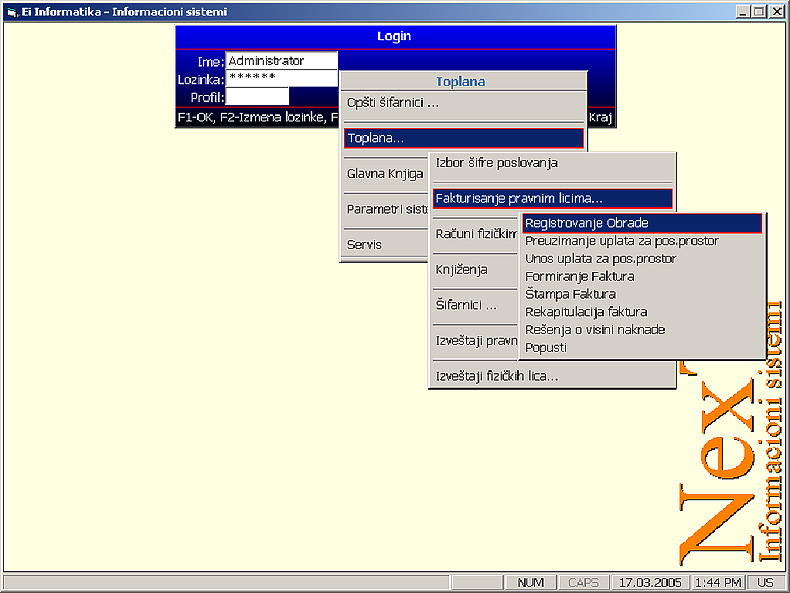Screen dimensions: 790x593
Task: Maximize the Ei Informatika window
Action: (760, 12)
